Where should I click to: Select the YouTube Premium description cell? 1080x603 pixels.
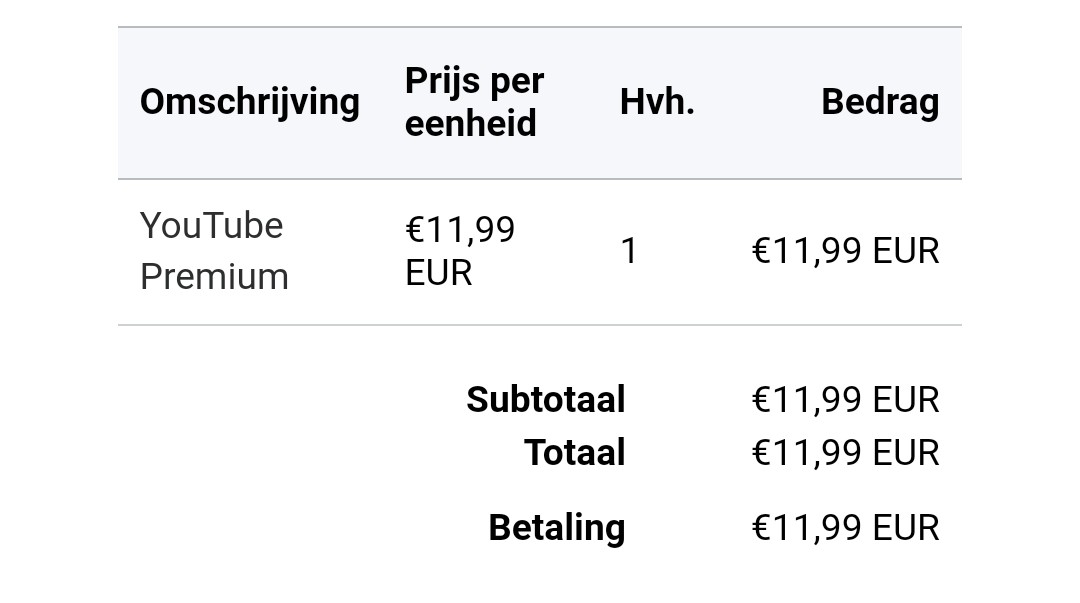pyautogui.click(x=214, y=251)
